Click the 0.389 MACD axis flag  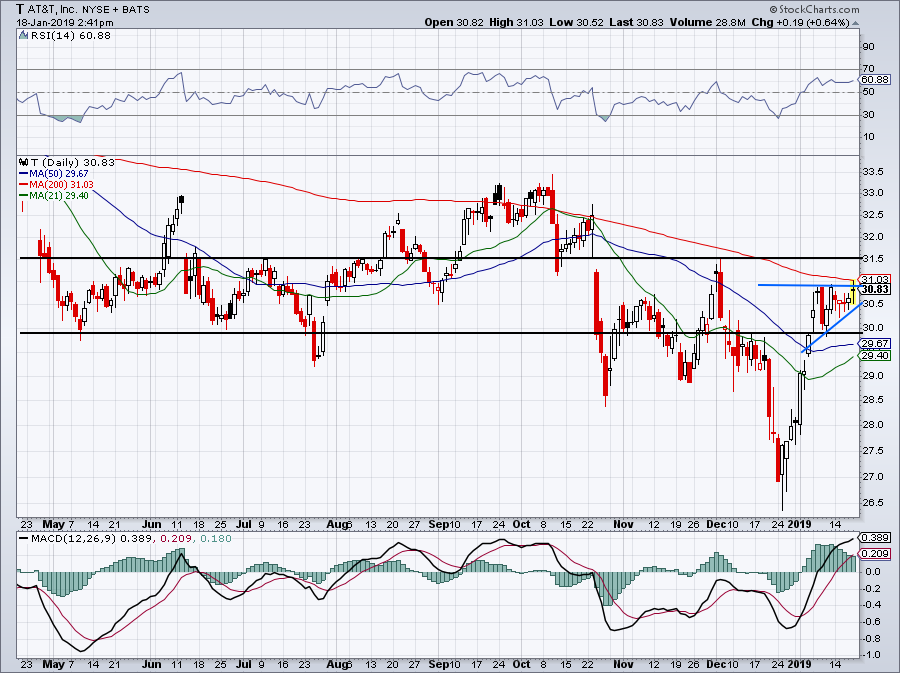(875, 538)
